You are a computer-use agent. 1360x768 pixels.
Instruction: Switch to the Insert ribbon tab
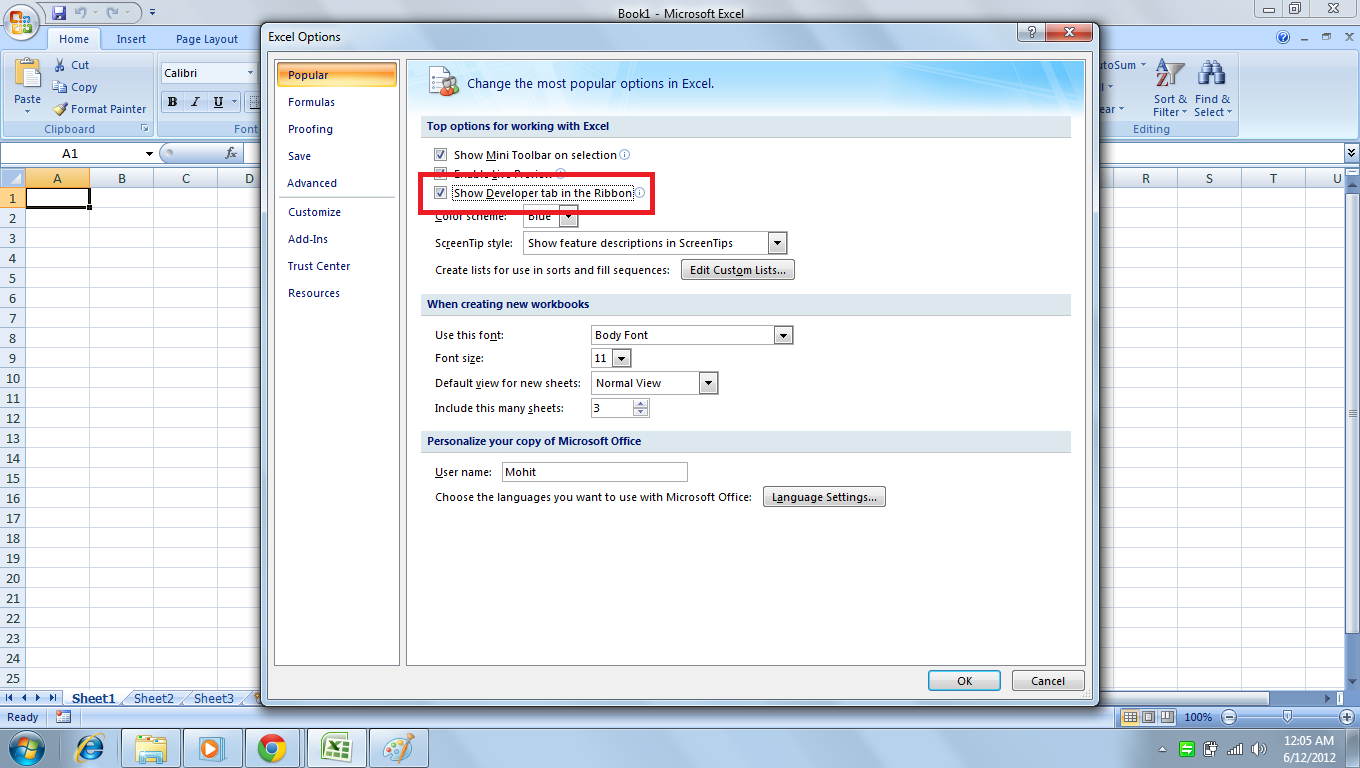coord(131,39)
